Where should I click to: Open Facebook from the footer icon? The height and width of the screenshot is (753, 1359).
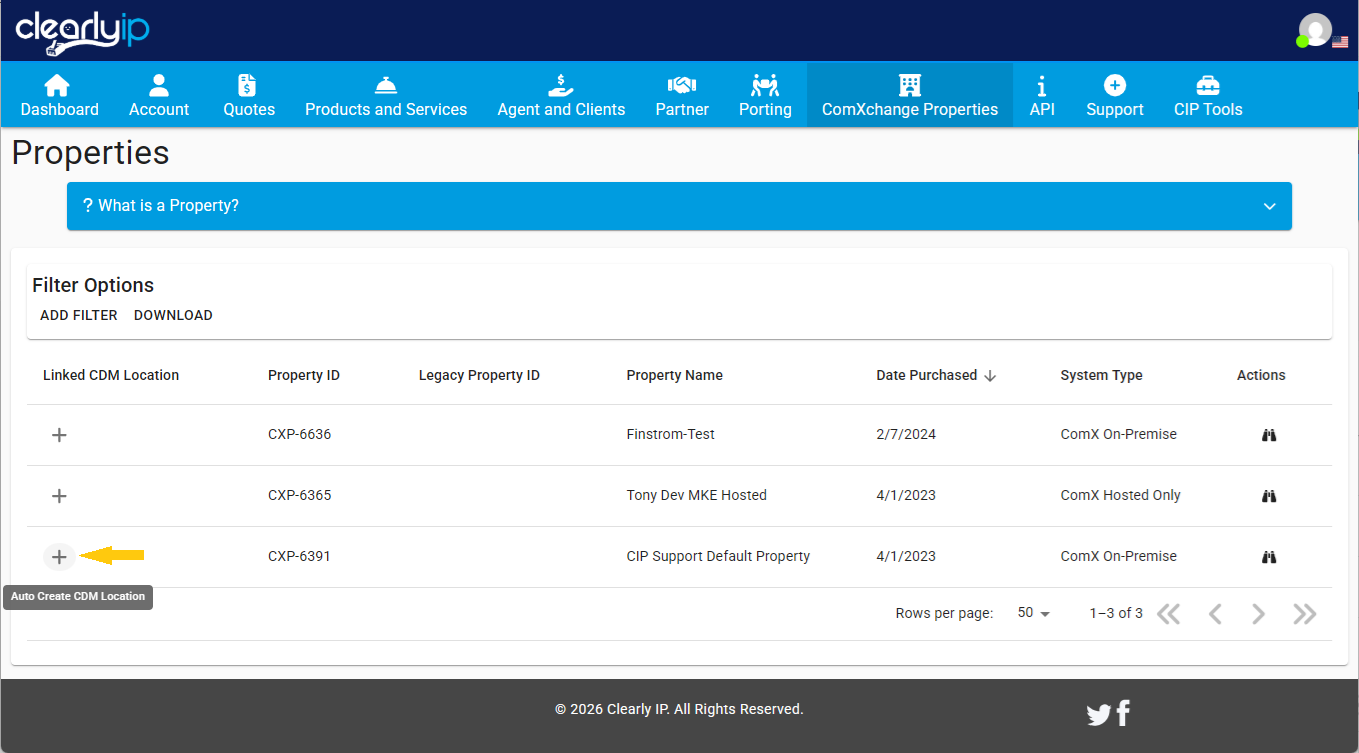pyautogui.click(x=1122, y=713)
